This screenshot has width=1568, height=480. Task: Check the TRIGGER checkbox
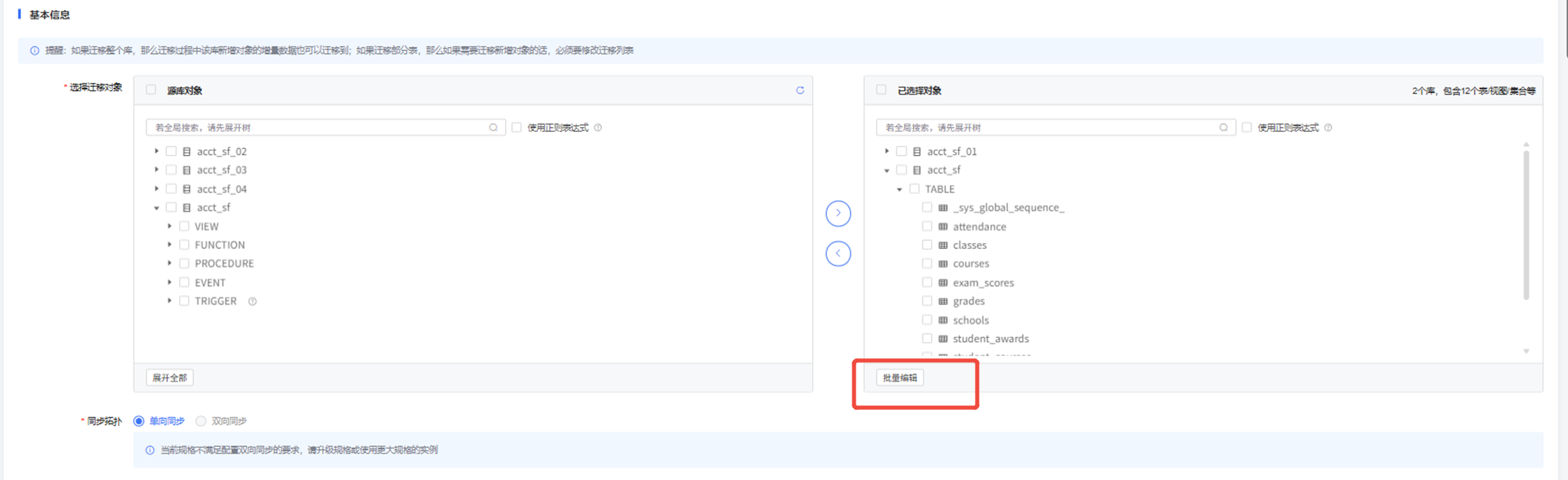point(184,301)
